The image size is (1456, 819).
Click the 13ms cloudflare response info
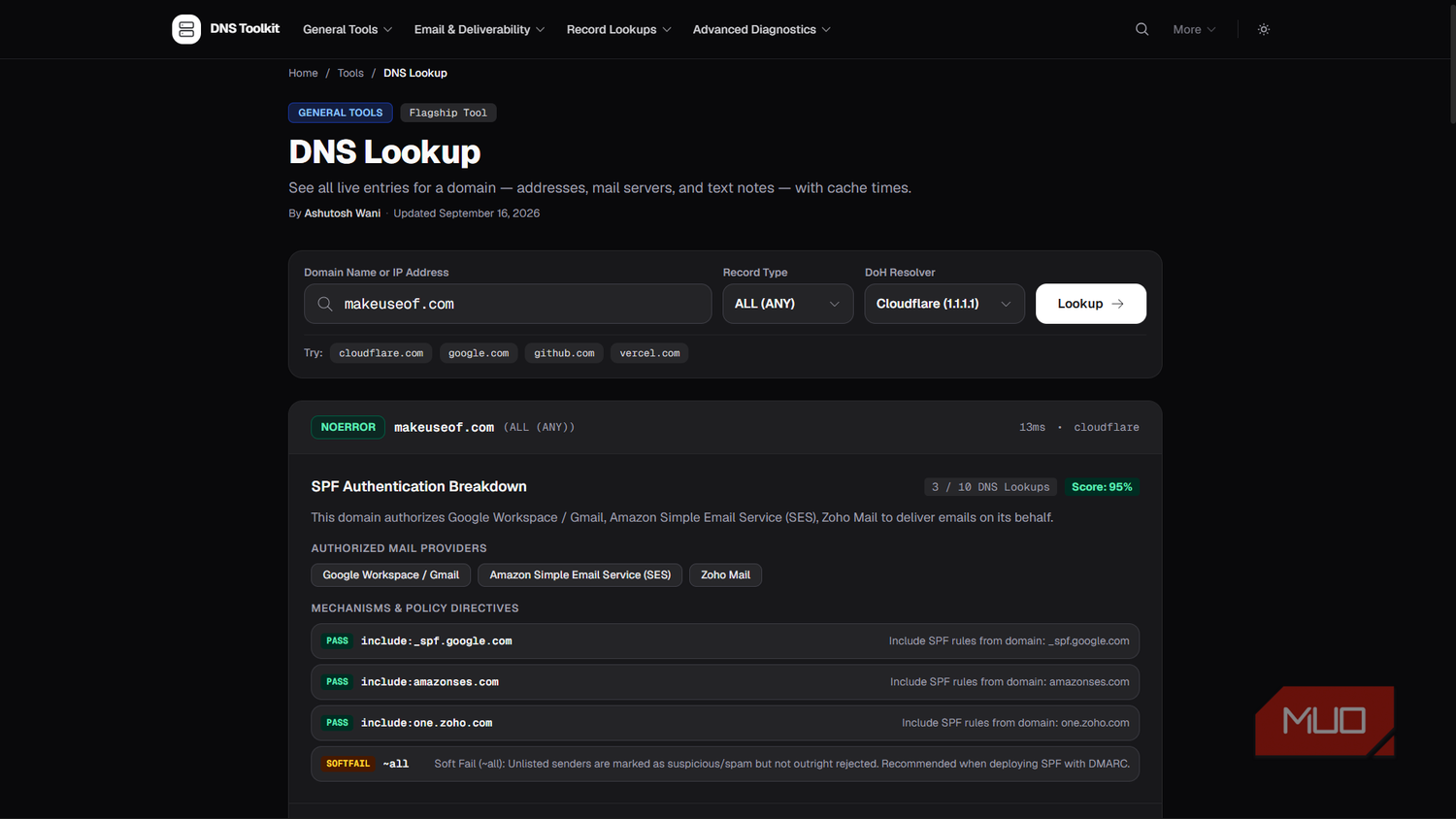pos(1079,427)
